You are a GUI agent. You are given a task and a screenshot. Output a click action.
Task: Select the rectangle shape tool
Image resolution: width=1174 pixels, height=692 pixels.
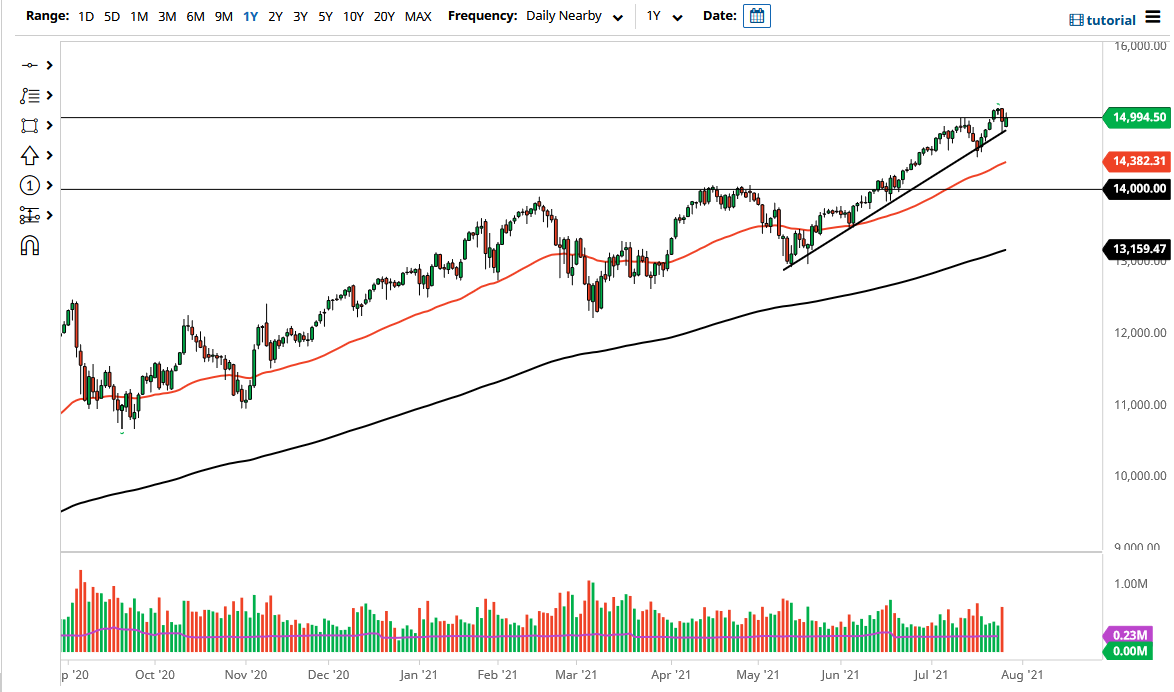click(x=30, y=125)
